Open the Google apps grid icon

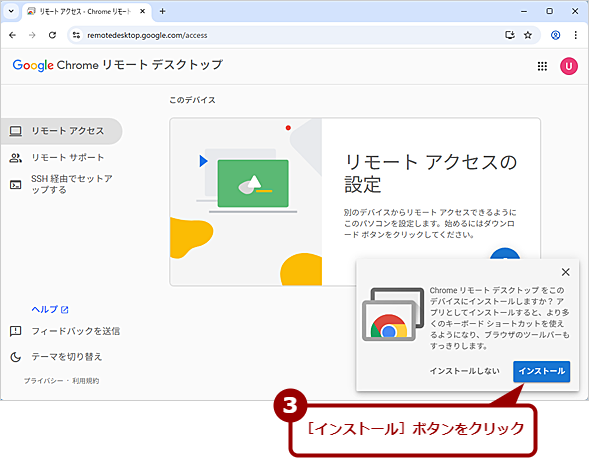(542, 67)
